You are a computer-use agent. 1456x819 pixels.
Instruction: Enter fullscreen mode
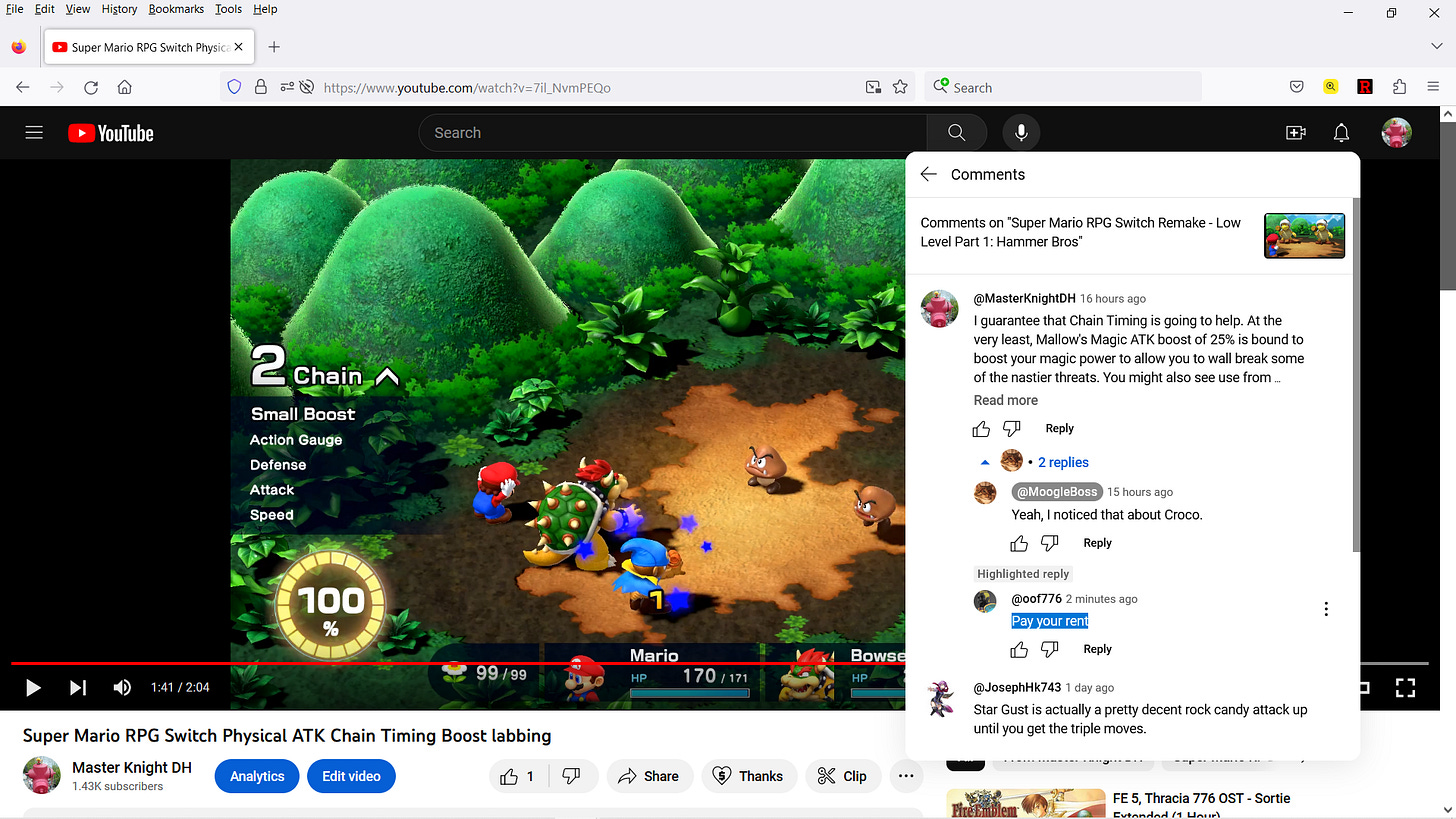pos(1405,687)
